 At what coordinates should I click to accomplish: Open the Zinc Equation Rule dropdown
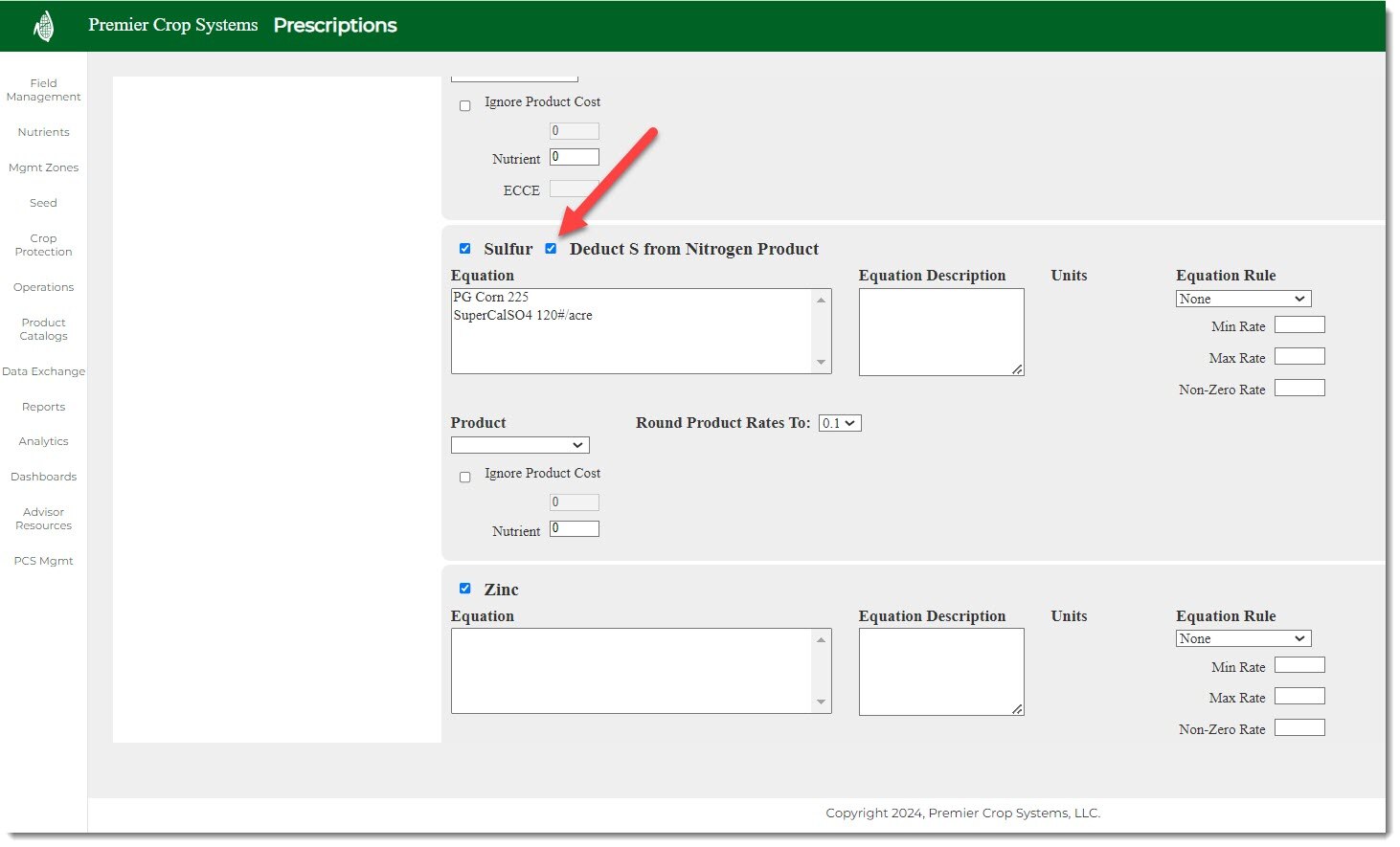1243,638
